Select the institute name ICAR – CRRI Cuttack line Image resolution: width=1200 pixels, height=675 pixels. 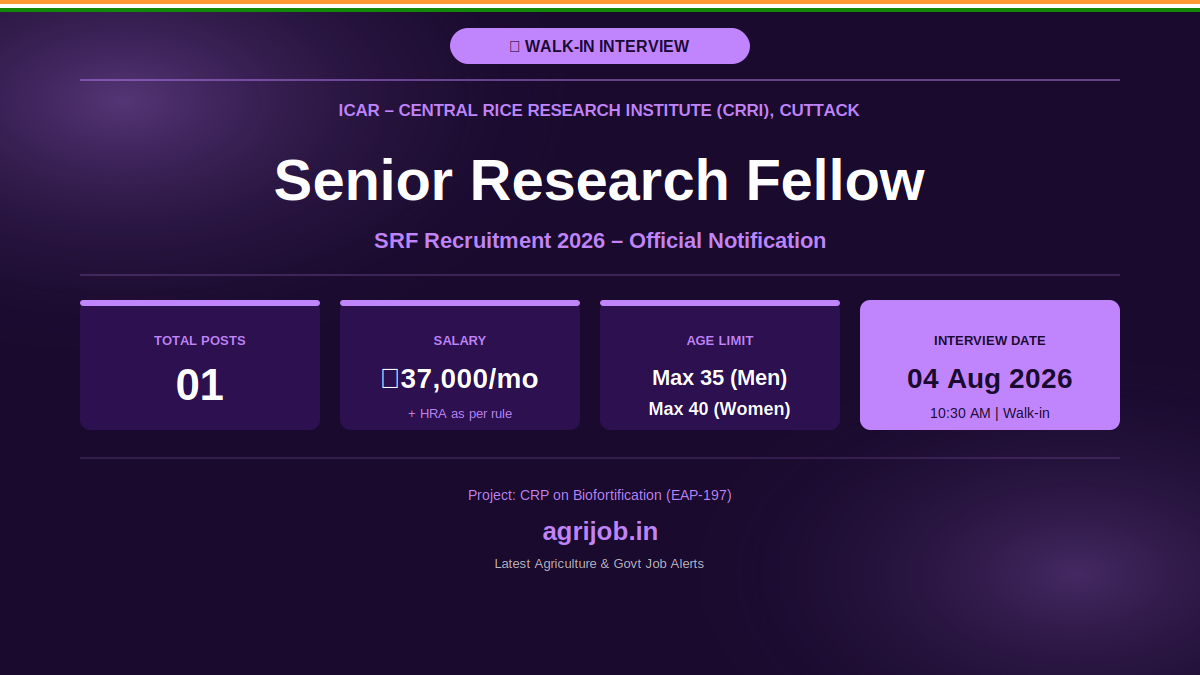599,110
